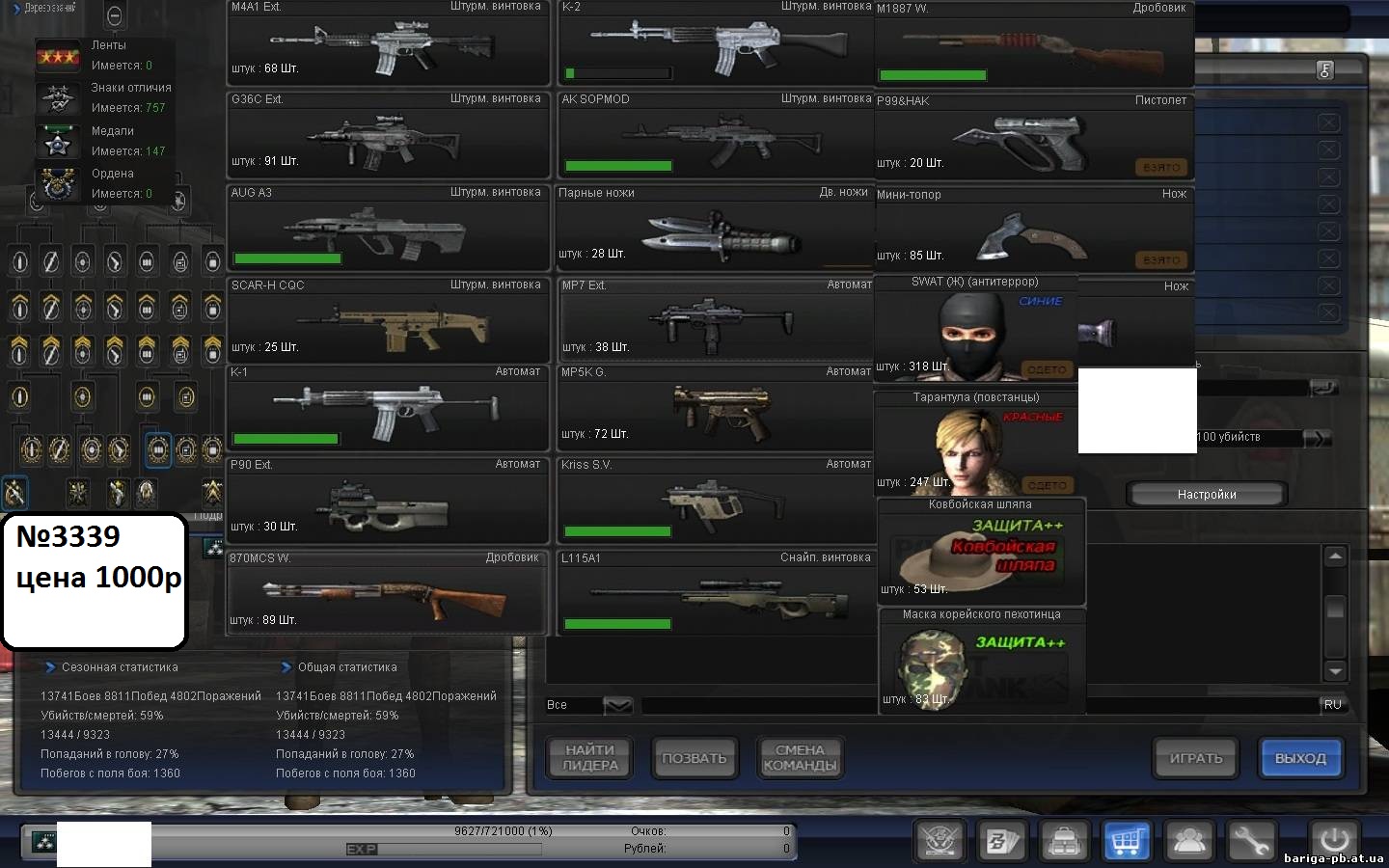
Task: Click the ПОЗВАТЬ button
Action: pos(694,758)
